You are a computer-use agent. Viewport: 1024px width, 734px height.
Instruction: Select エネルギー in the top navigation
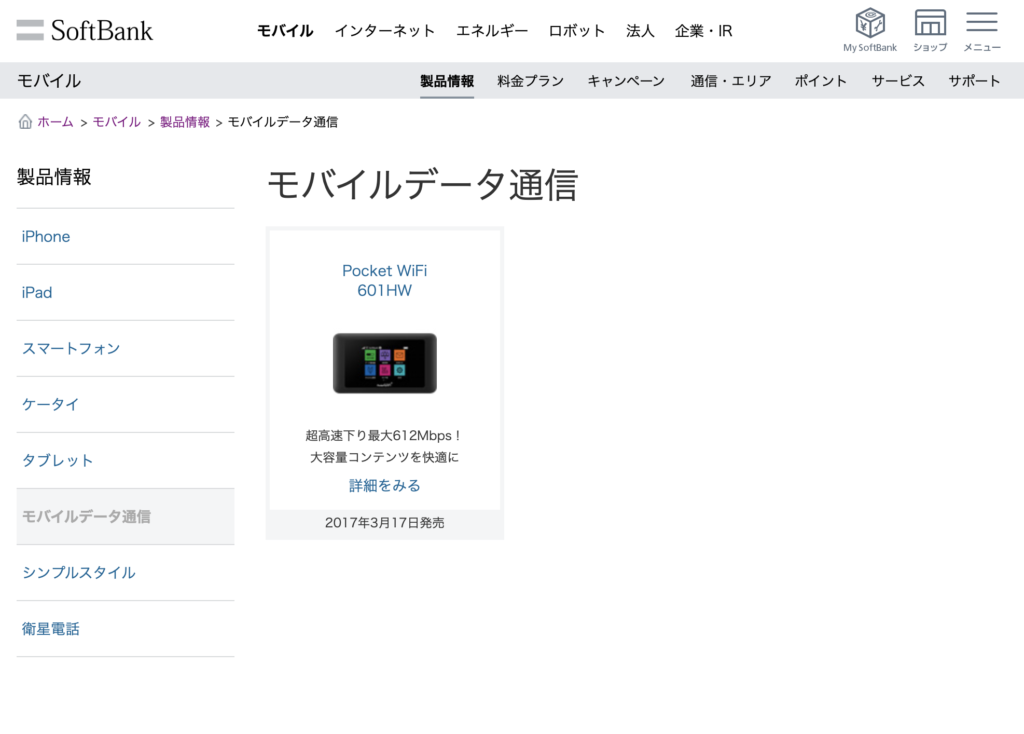coord(492,31)
